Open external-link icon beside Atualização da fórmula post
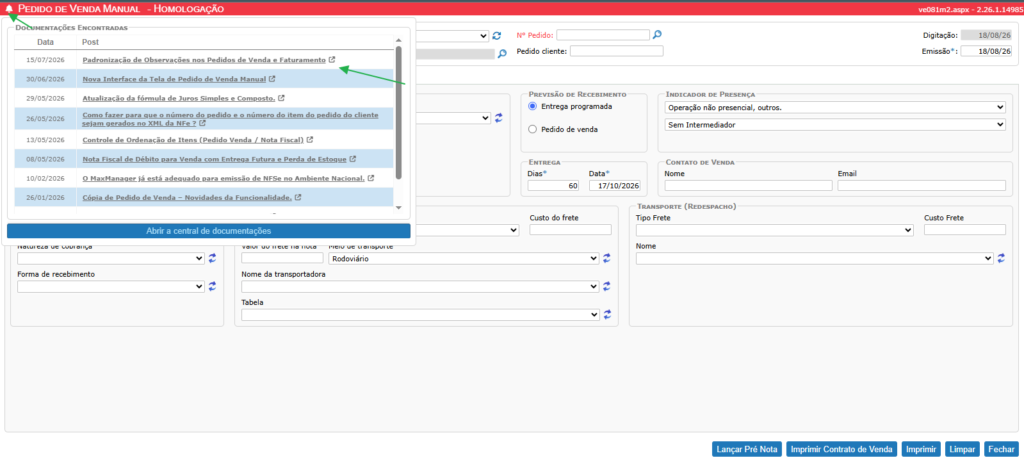The height and width of the screenshot is (474, 1024). pyautogui.click(x=281, y=98)
